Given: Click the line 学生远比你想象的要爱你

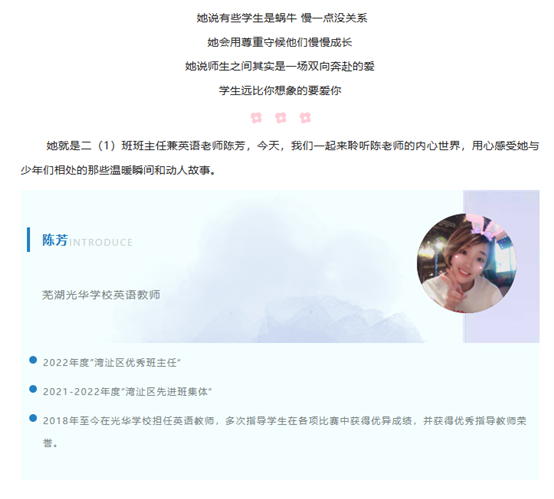Looking at the screenshot, I should [x=280, y=90].
